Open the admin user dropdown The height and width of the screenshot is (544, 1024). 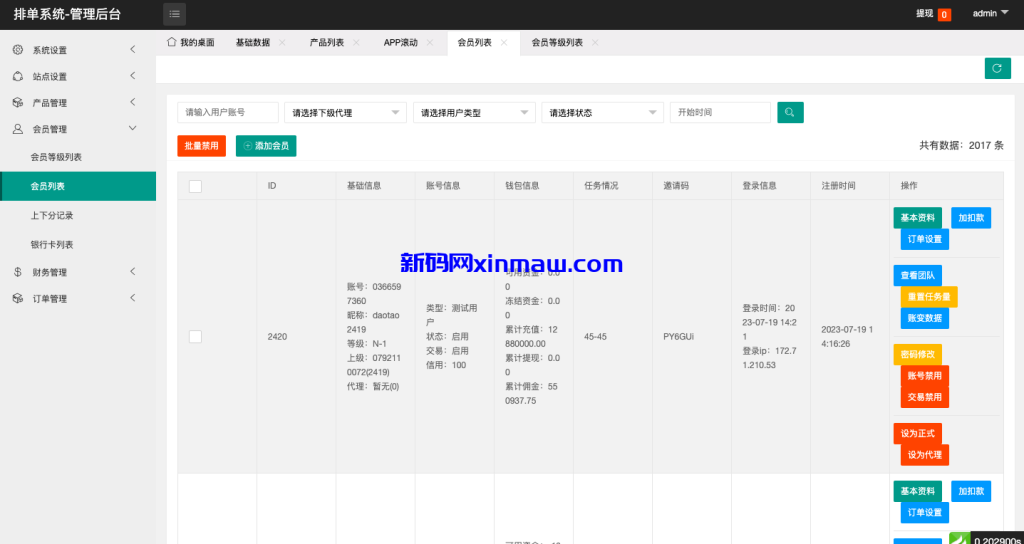pos(991,13)
